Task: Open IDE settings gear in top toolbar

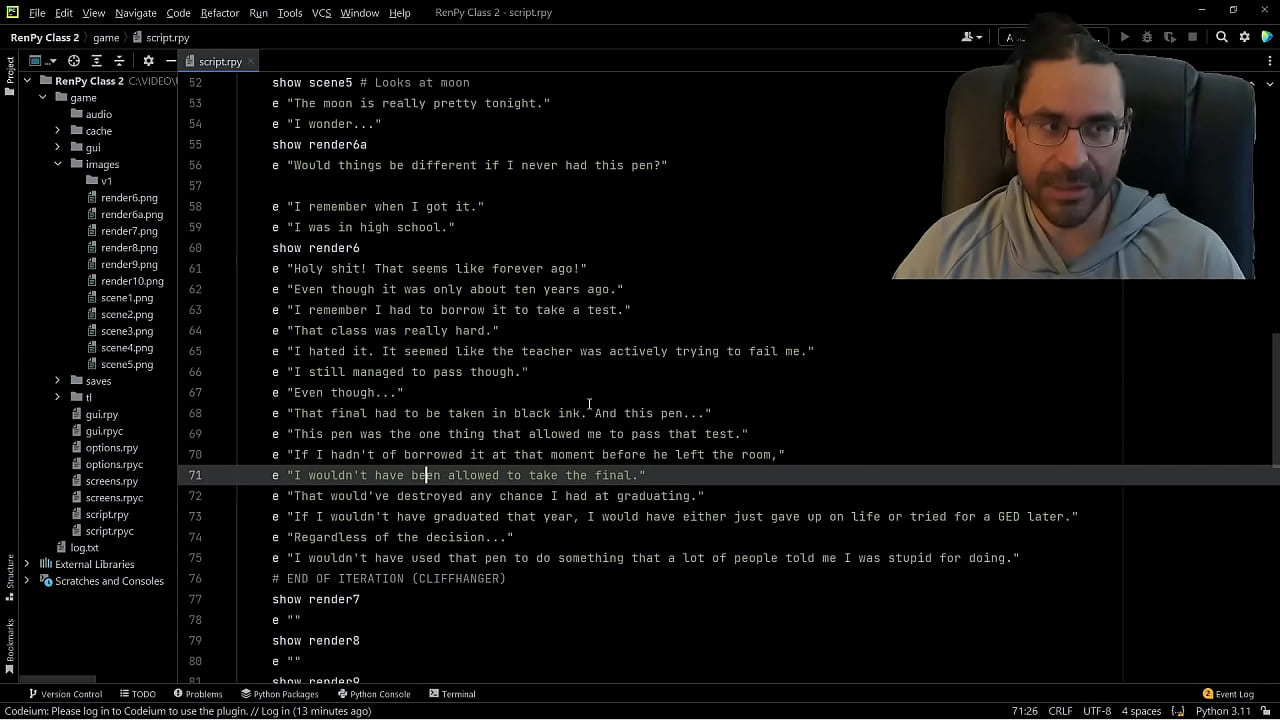Action: point(1244,37)
